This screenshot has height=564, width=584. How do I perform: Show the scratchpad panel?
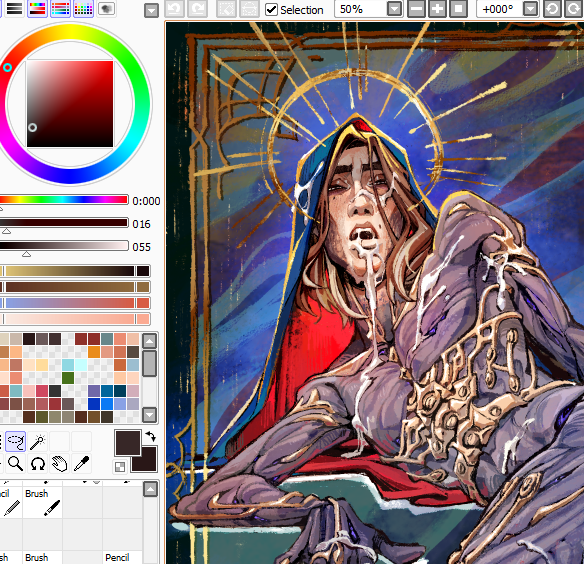[x=106, y=9]
